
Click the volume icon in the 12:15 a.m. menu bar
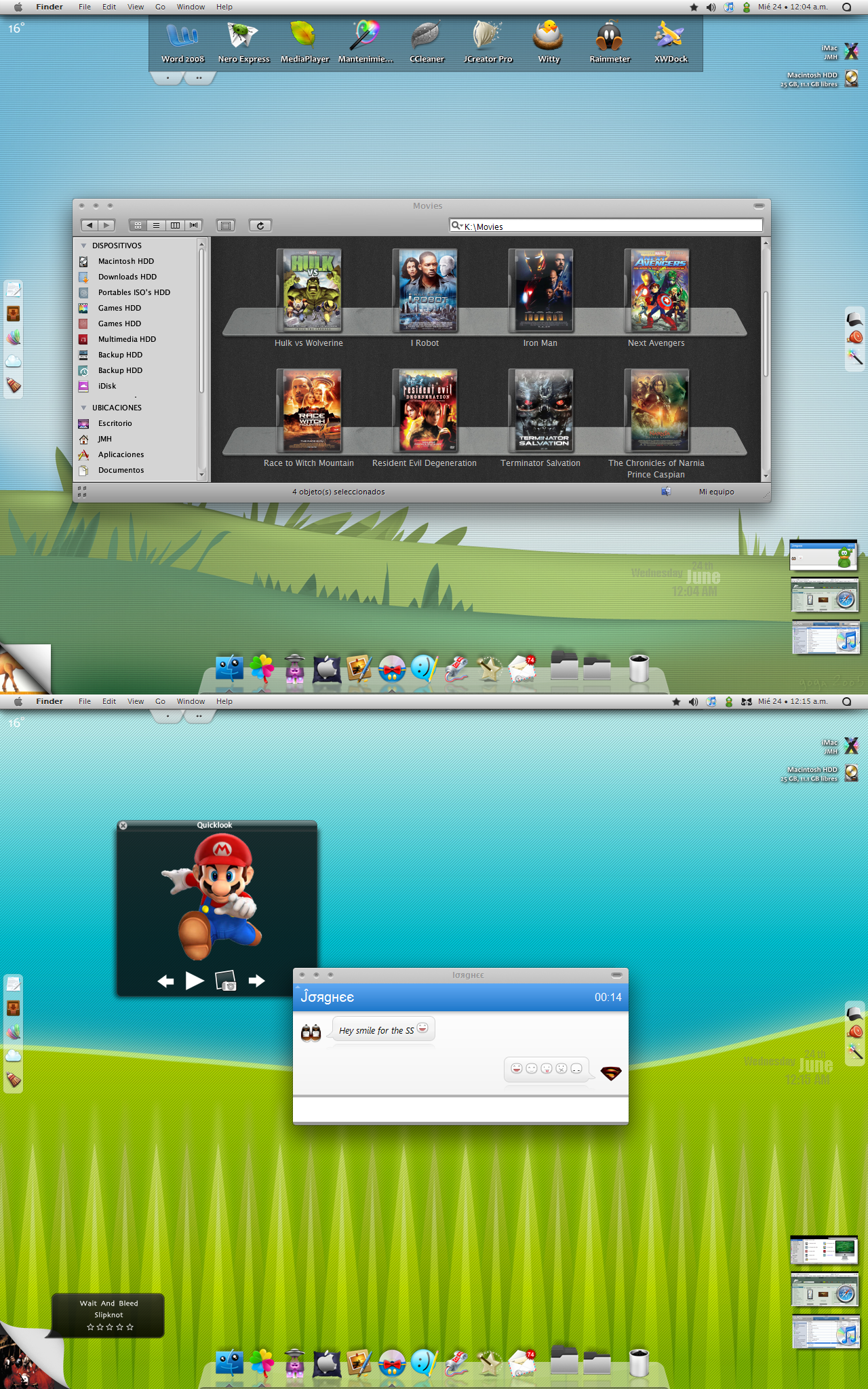click(x=693, y=702)
